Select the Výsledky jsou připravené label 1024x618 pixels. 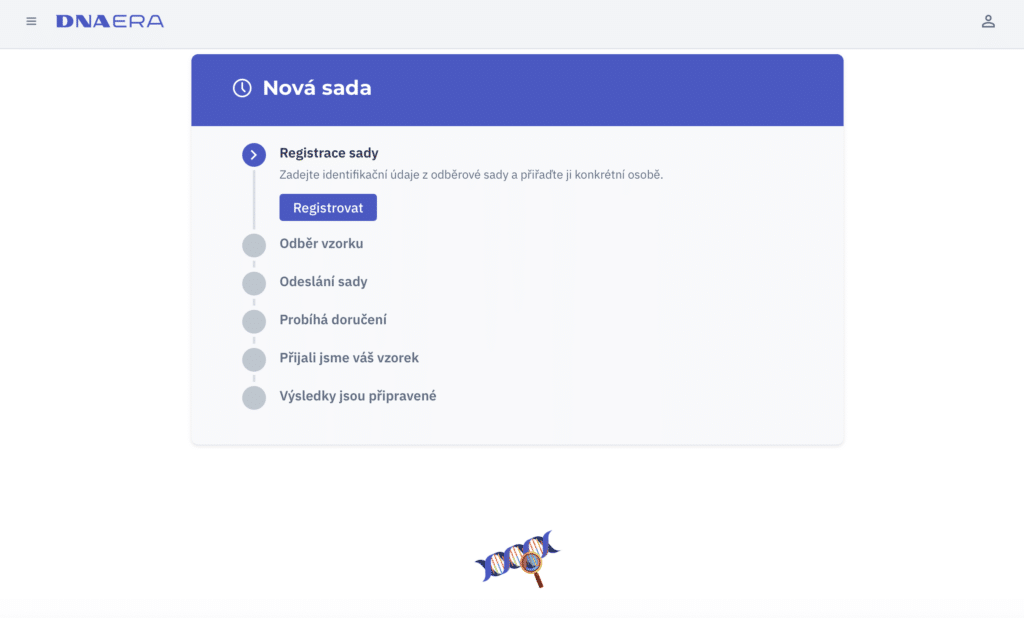point(358,395)
